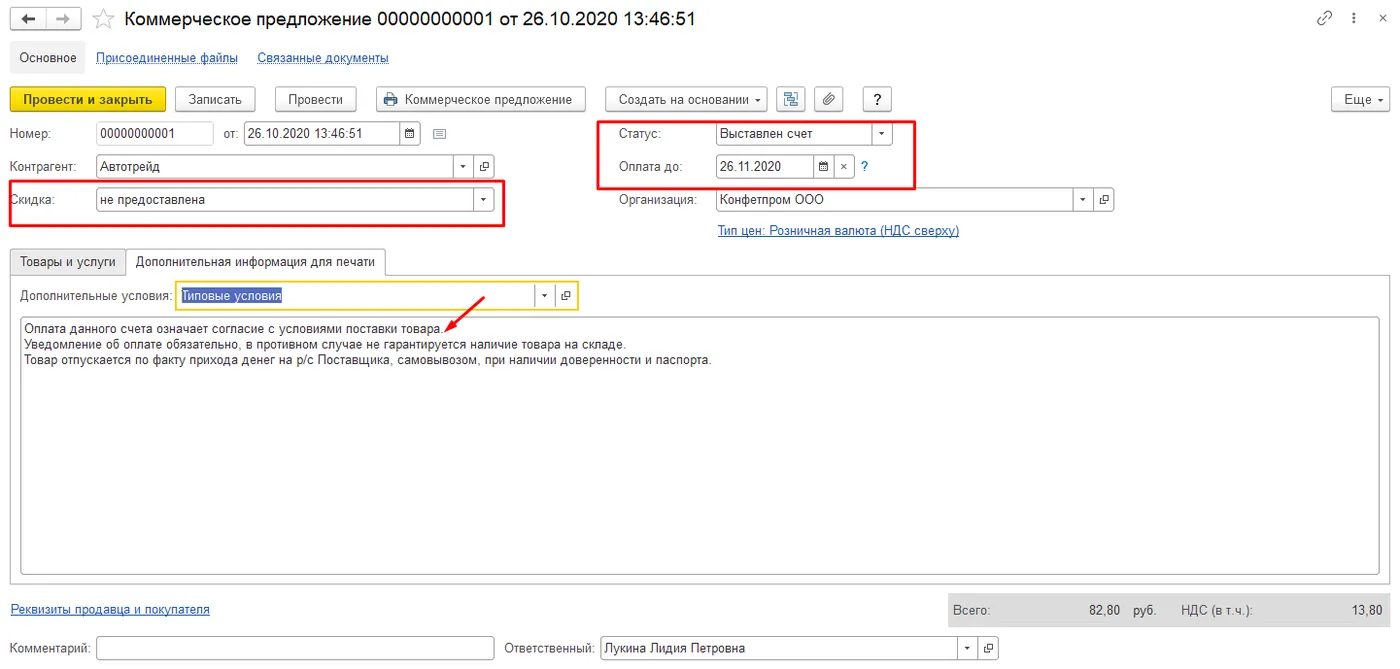Switch to Товары и услуги tab
1400x669 pixels.
point(68,262)
